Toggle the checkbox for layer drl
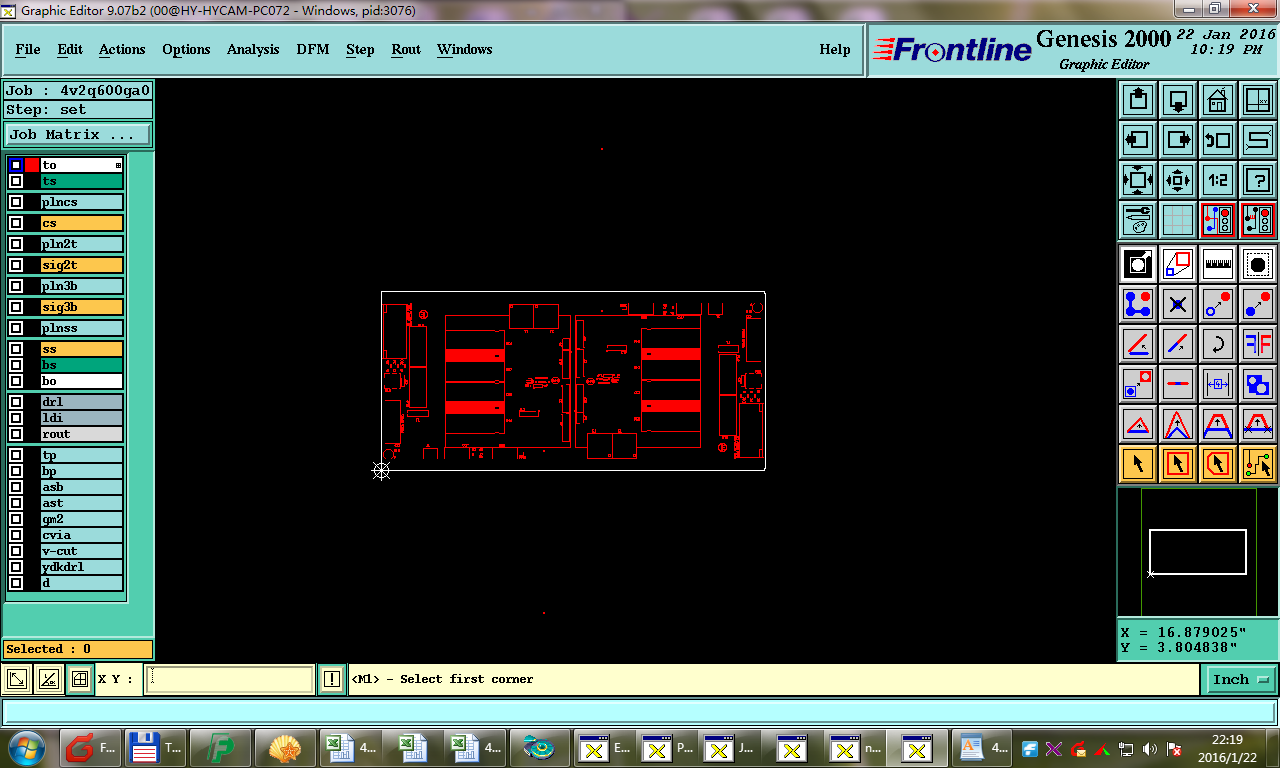 pos(16,402)
